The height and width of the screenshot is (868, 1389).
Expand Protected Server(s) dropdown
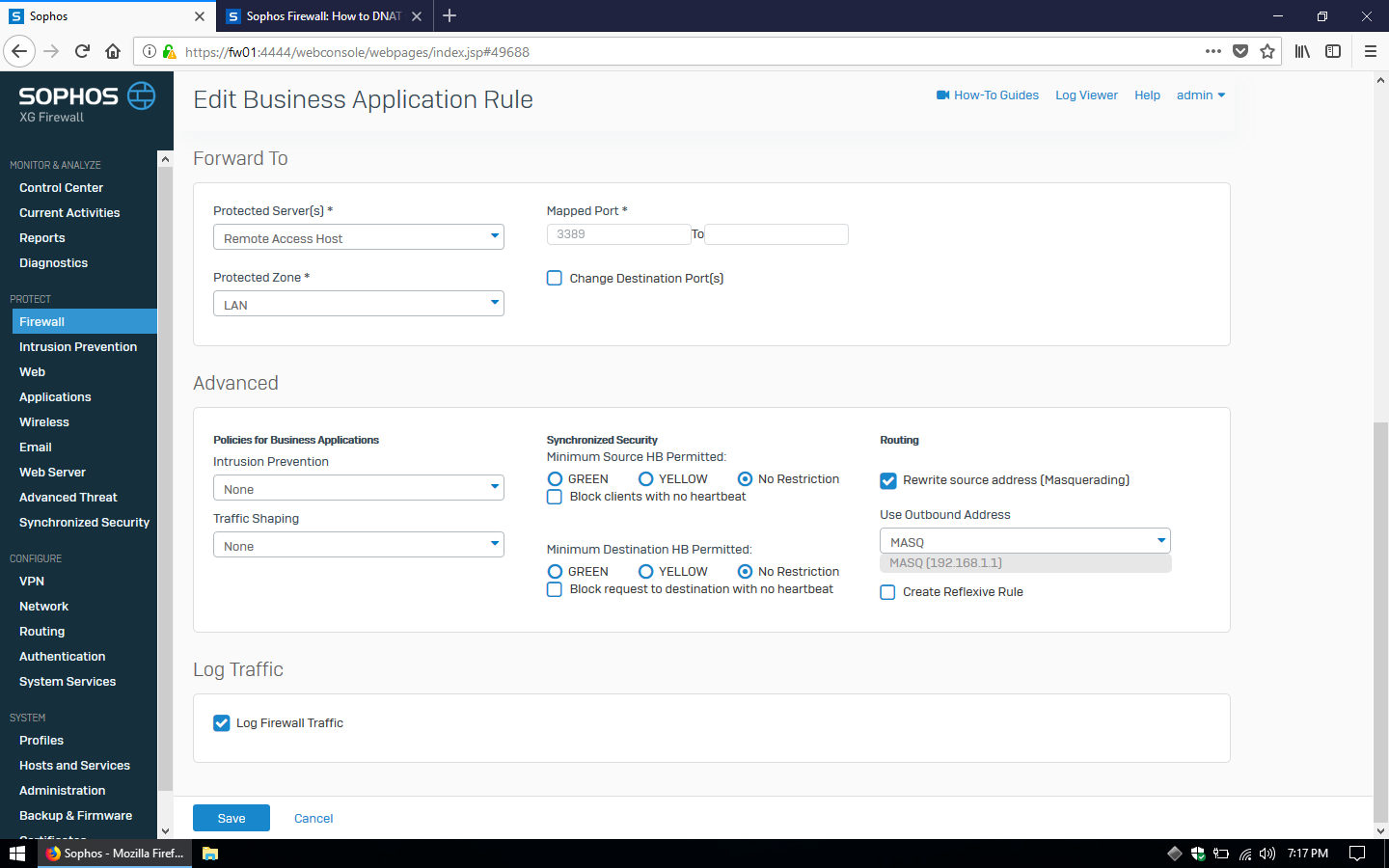coord(359,237)
